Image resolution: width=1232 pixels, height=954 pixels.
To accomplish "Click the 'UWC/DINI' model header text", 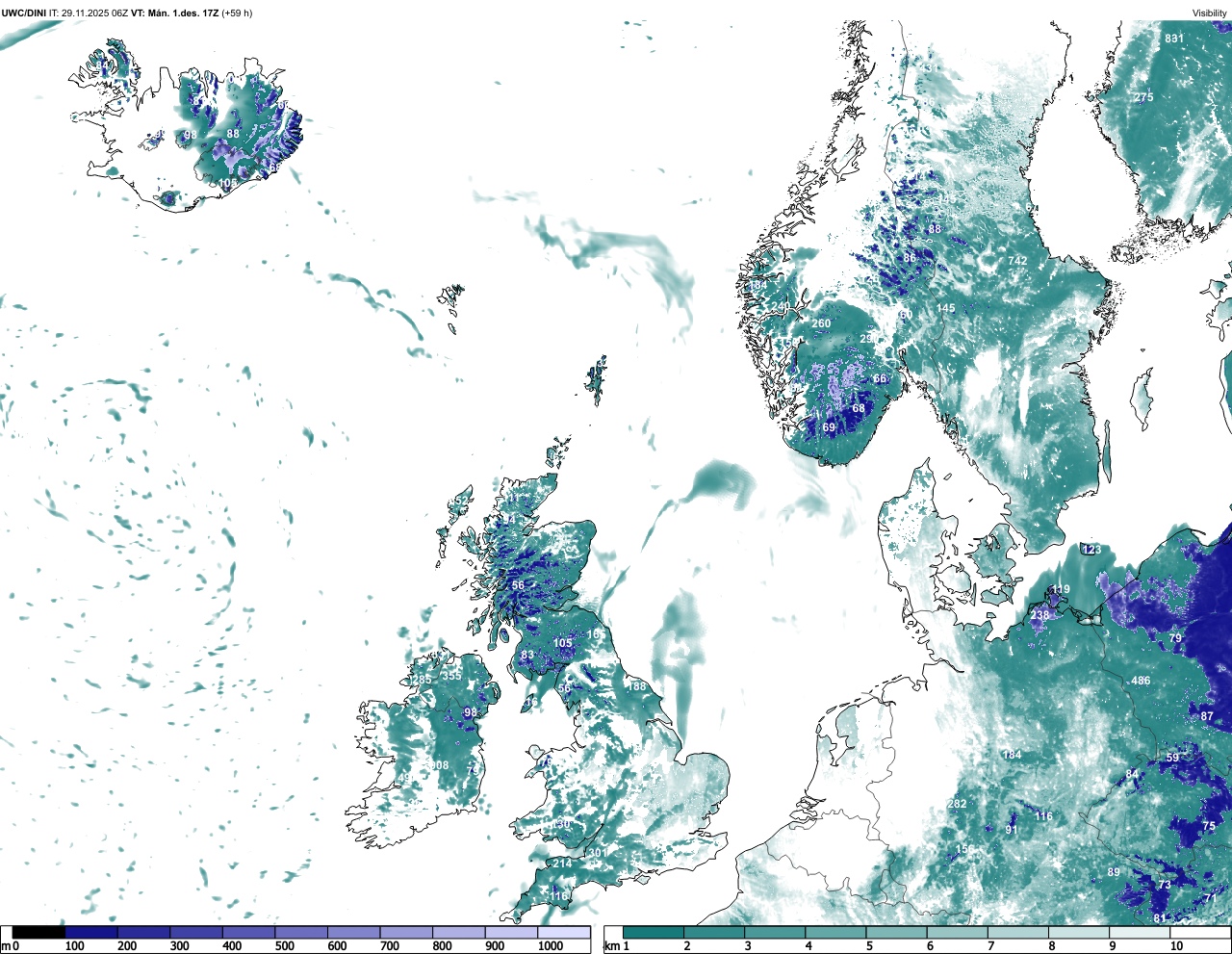I will click(x=23, y=13).
